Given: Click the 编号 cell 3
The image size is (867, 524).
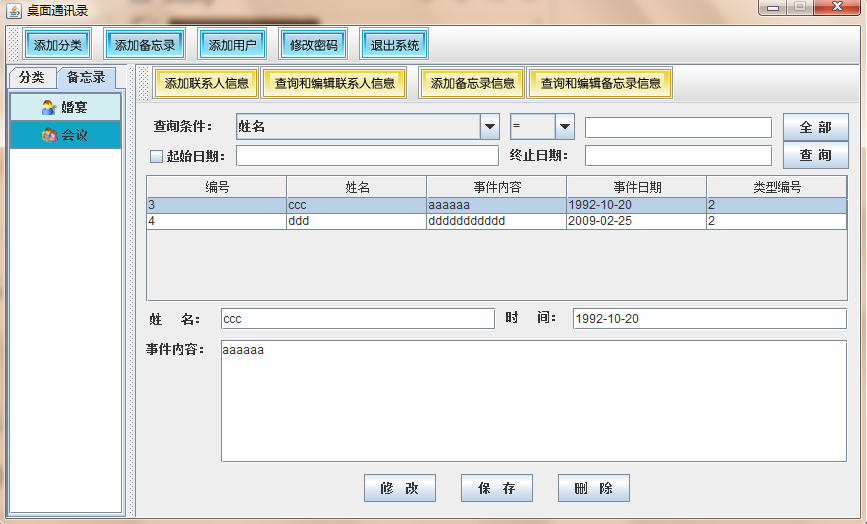Looking at the screenshot, I should point(217,205).
